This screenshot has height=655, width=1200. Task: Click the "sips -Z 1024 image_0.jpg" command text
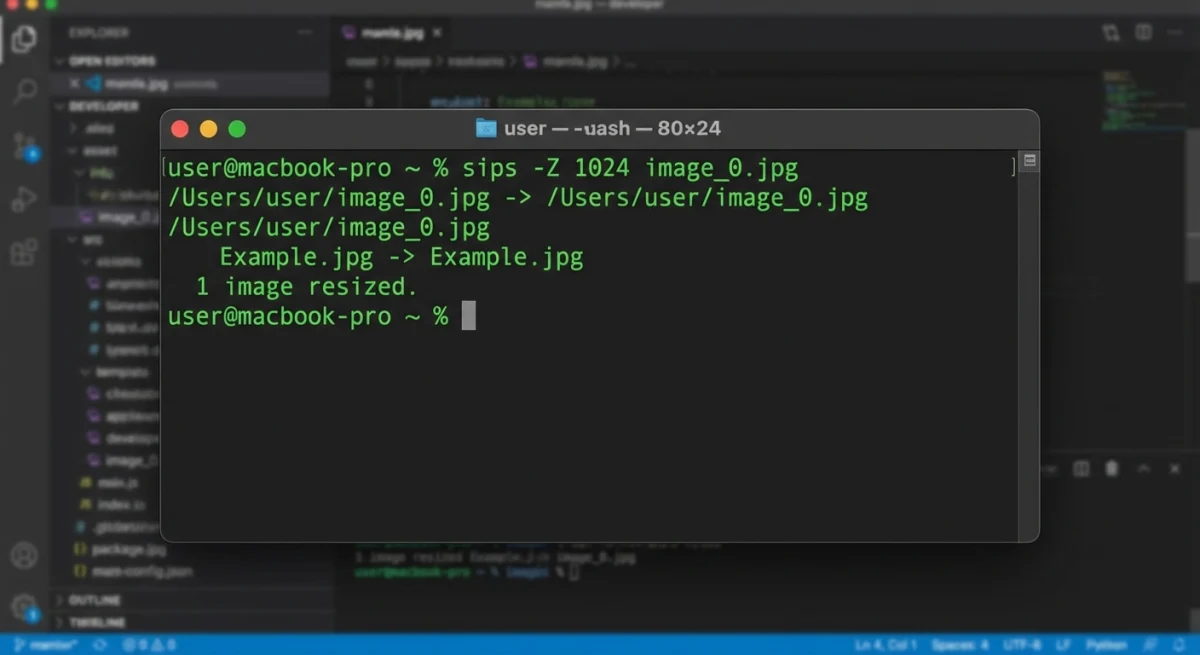pyautogui.click(x=630, y=168)
